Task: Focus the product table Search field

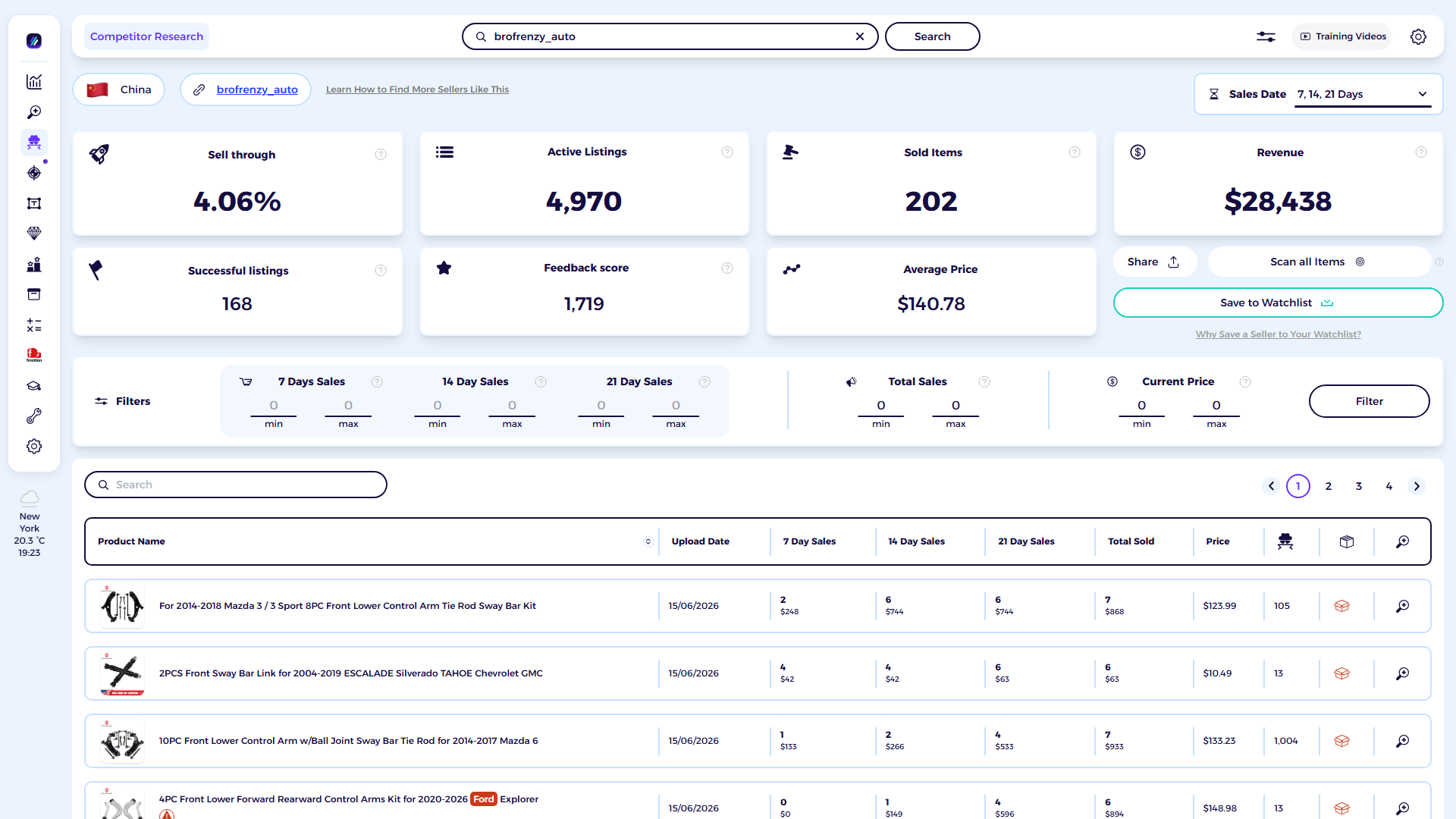Action: click(236, 485)
